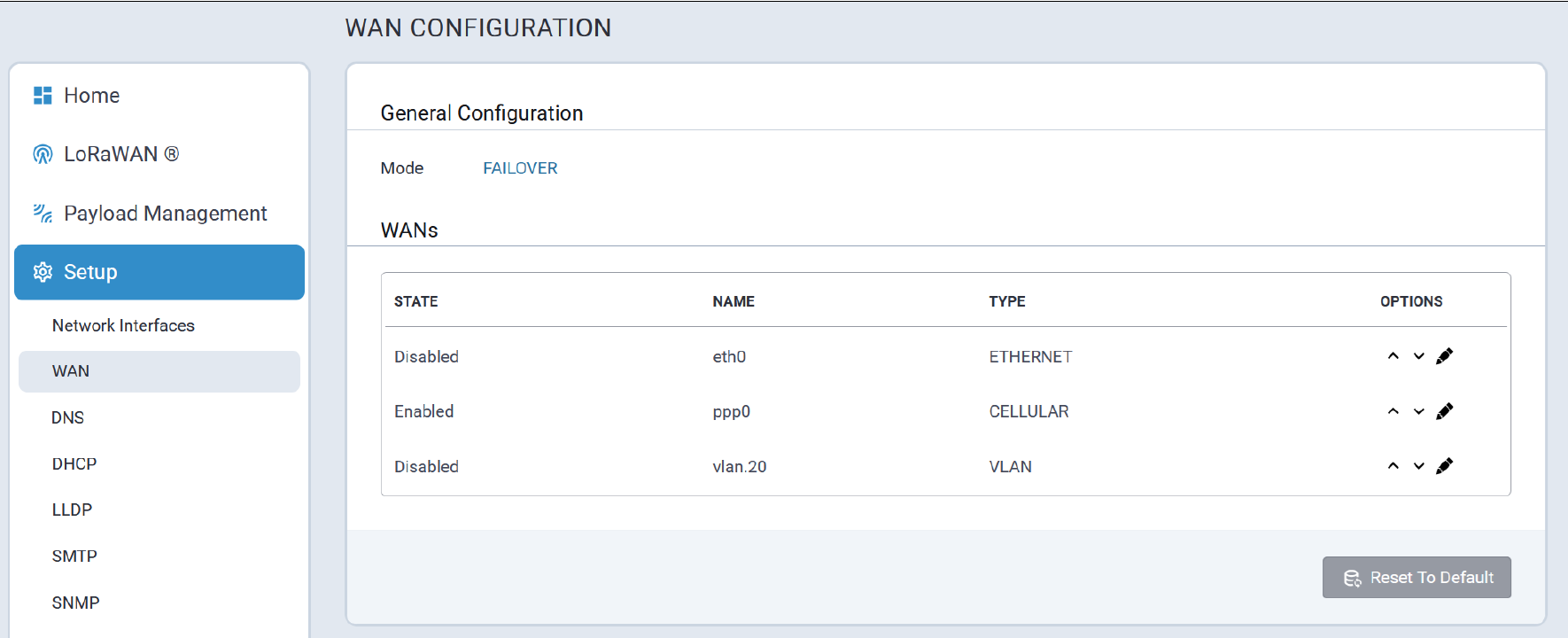This screenshot has width=1568, height=638.
Task: Move eth0 up in priority
Action: click(x=1393, y=356)
